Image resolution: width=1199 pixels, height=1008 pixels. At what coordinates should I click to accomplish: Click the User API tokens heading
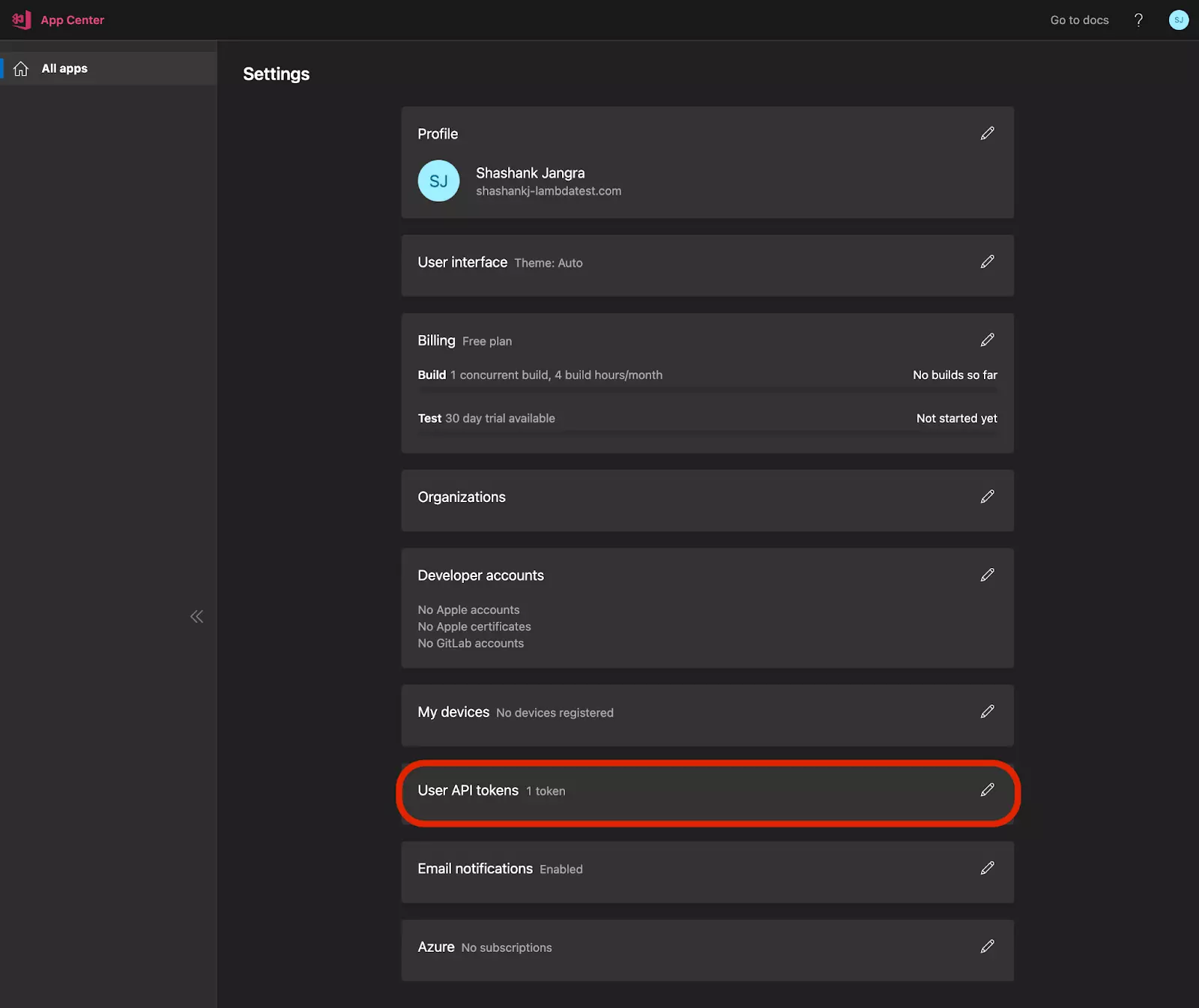click(468, 791)
